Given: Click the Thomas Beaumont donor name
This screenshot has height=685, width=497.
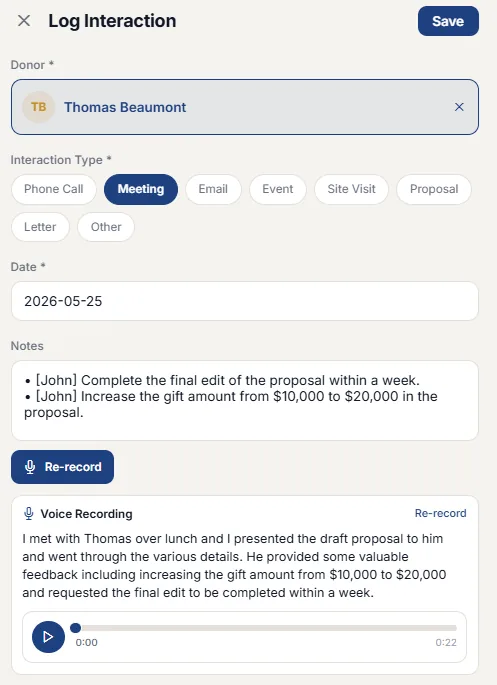Looking at the screenshot, I should pyautogui.click(x=125, y=107).
